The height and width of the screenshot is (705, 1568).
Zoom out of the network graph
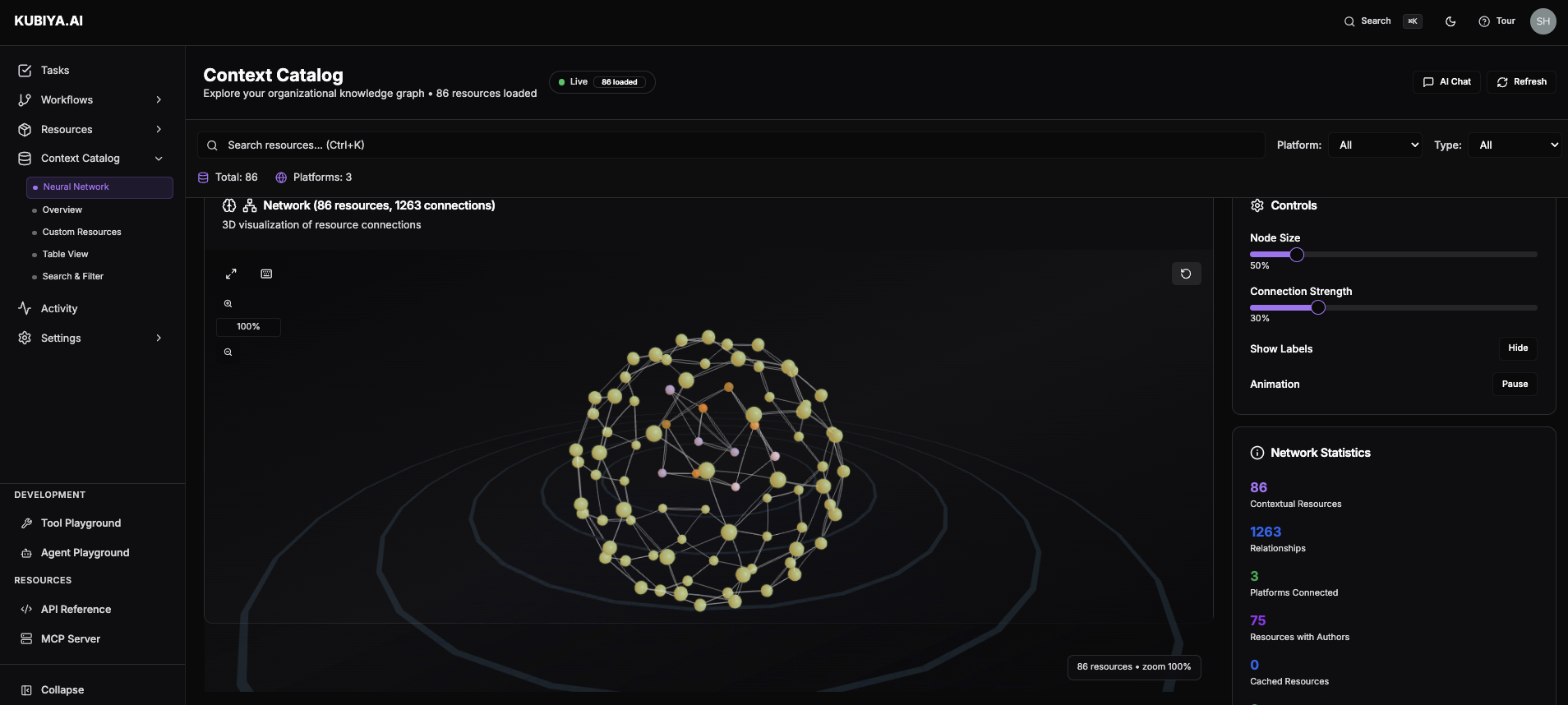pyautogui.click(x=228, y=352)
